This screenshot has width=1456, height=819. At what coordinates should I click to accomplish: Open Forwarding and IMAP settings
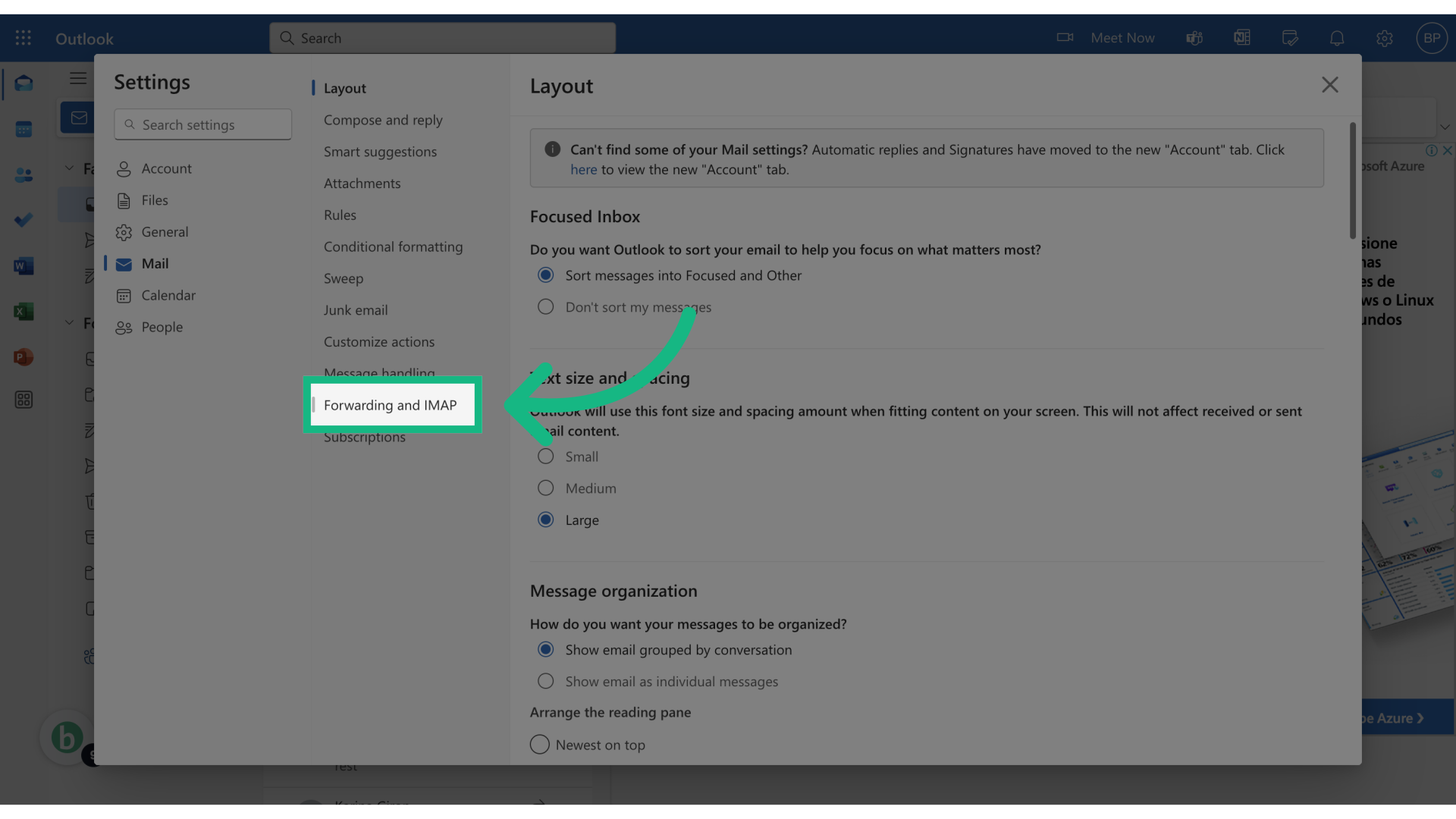[x=390, y=405]
